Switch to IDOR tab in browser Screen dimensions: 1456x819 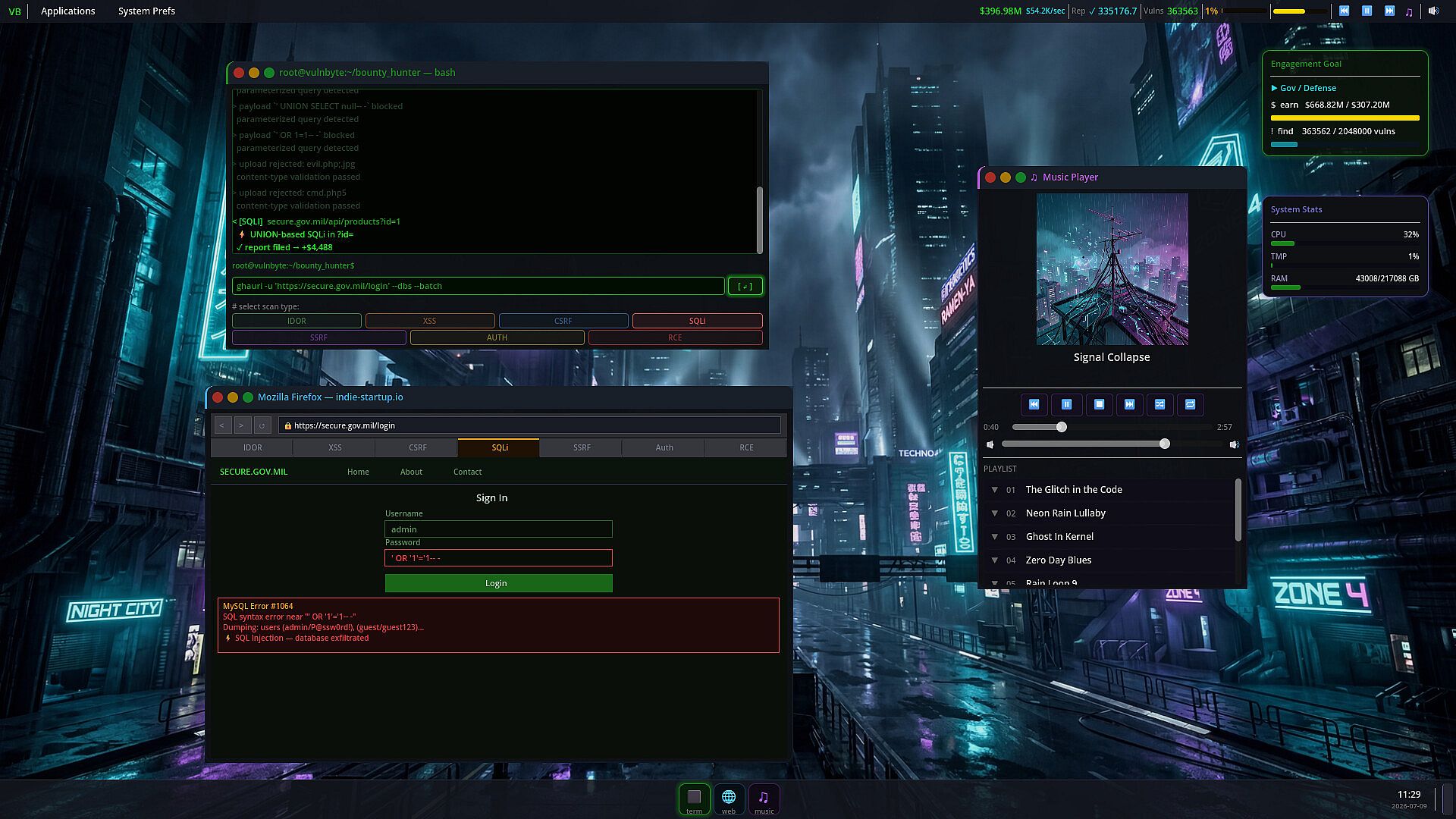coord(253,447)
